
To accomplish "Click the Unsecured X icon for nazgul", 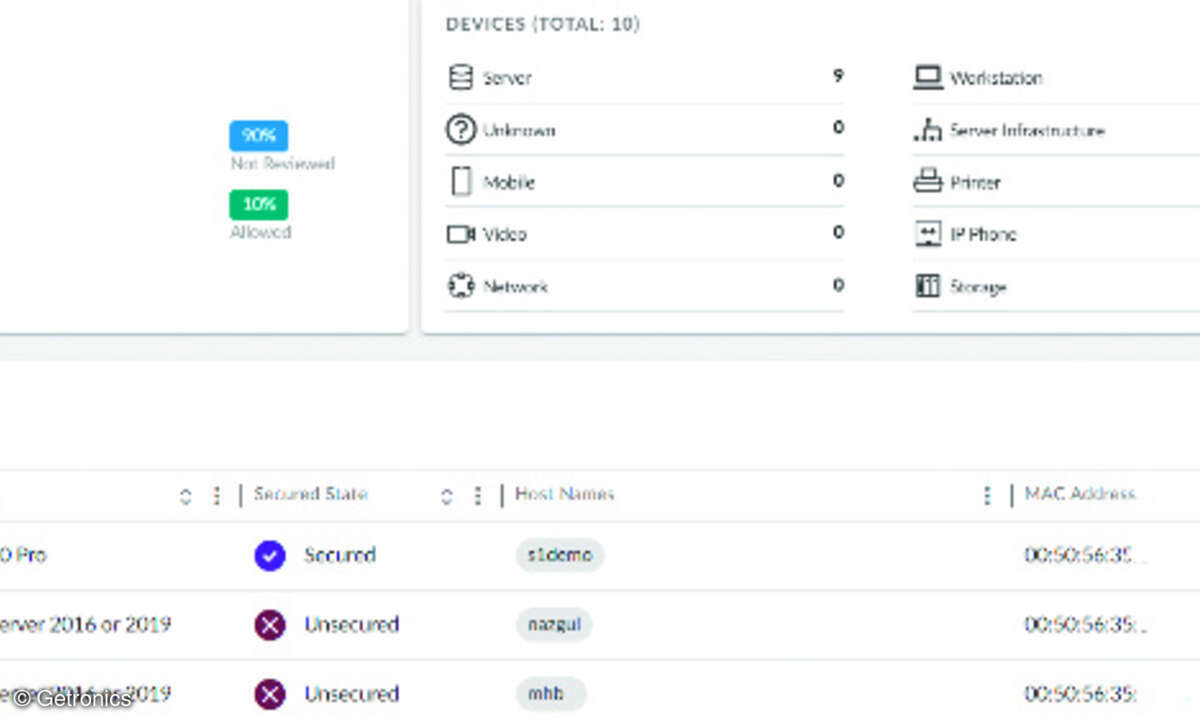I will tap(270, 626).
